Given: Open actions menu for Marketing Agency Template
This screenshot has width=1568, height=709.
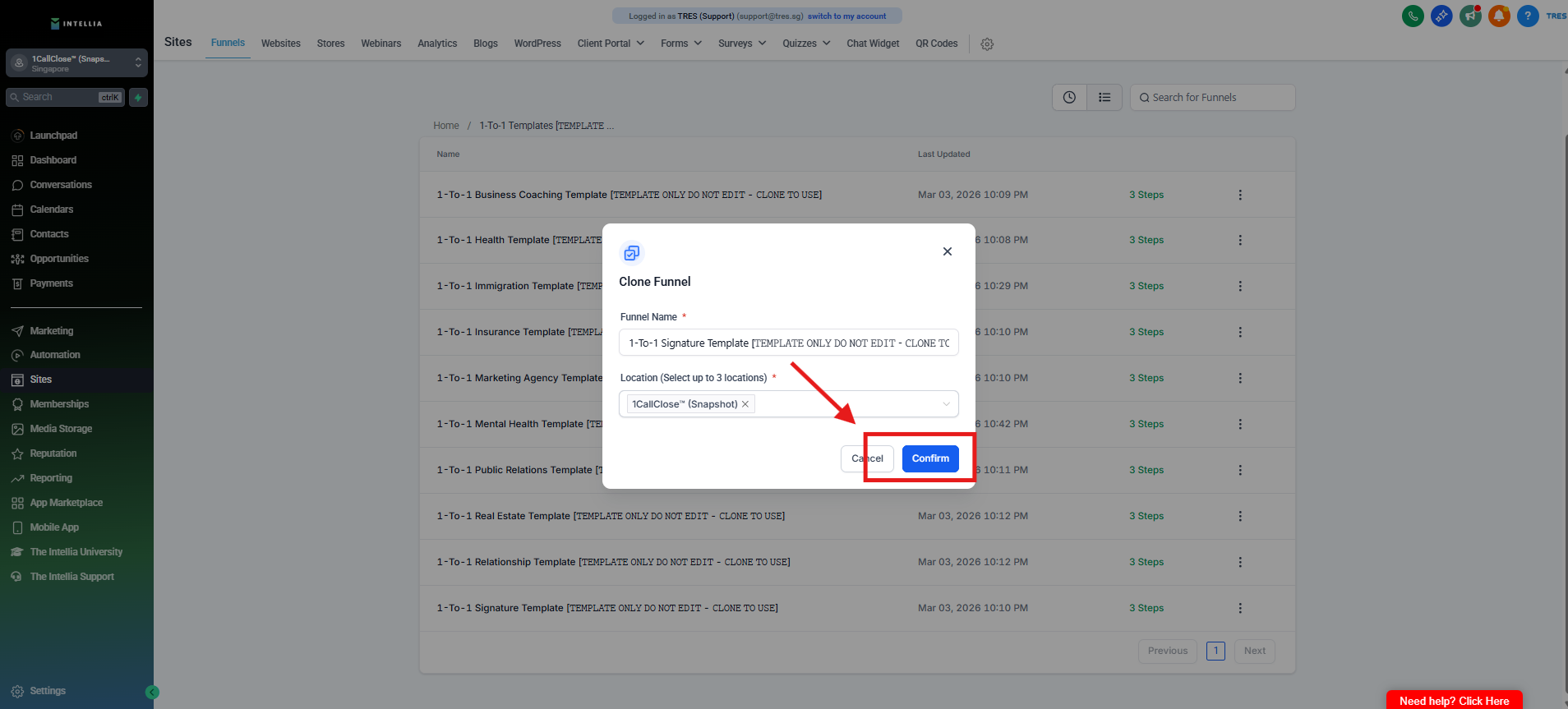Looking at the screenshot, I should click(x=1240, y=378).
